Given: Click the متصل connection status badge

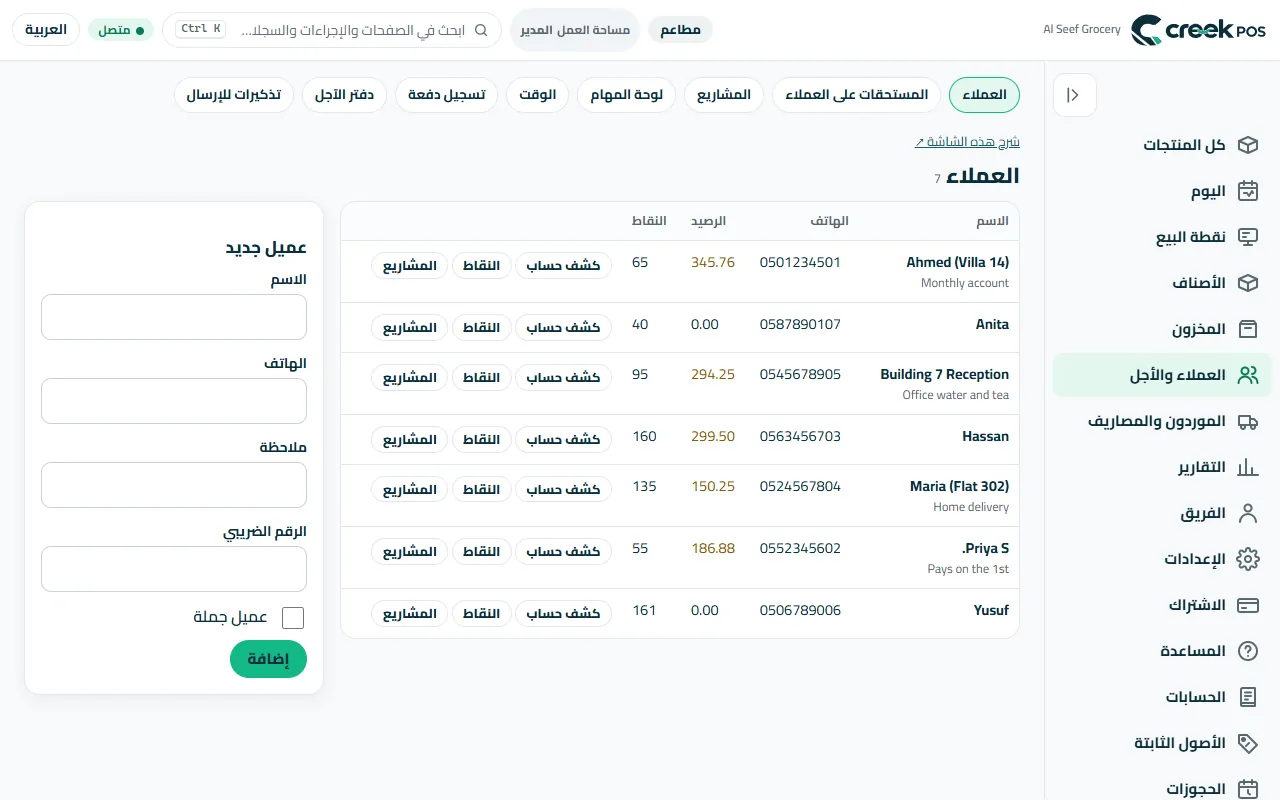Looking at the screenshot, I should (x=121, y=30).
